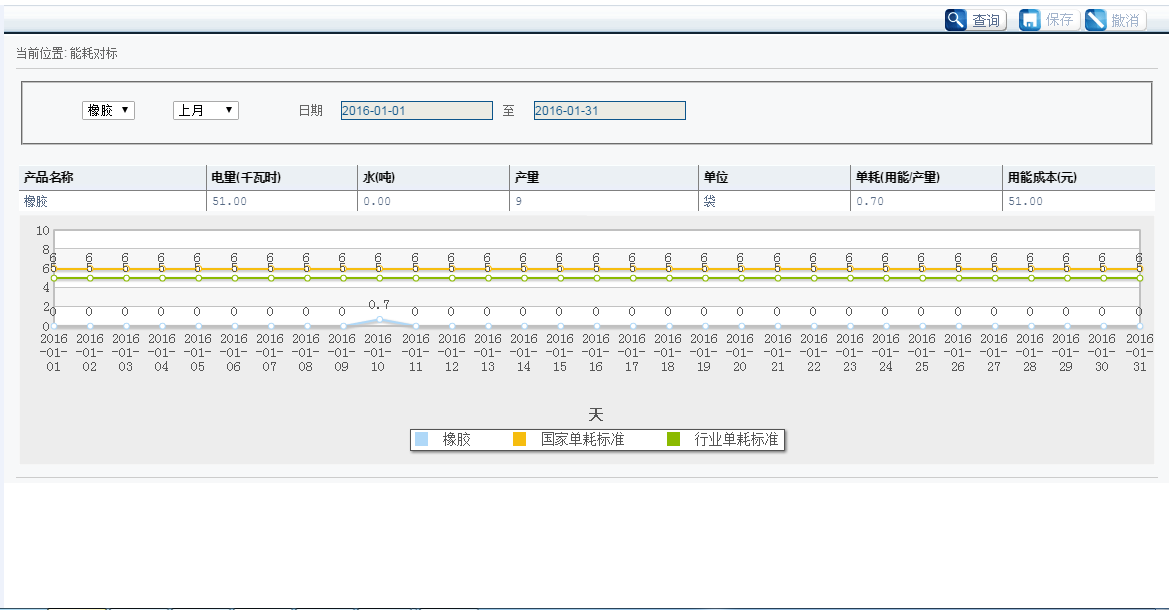Click the 产品名称 column header

113,177
